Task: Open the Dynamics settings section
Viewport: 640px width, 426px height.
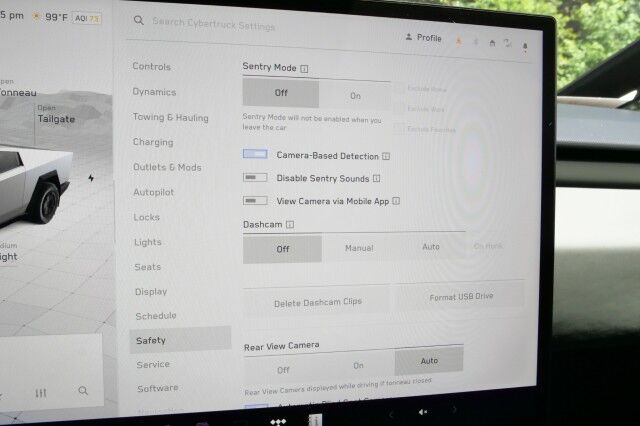Action: [x=154, y=92]
